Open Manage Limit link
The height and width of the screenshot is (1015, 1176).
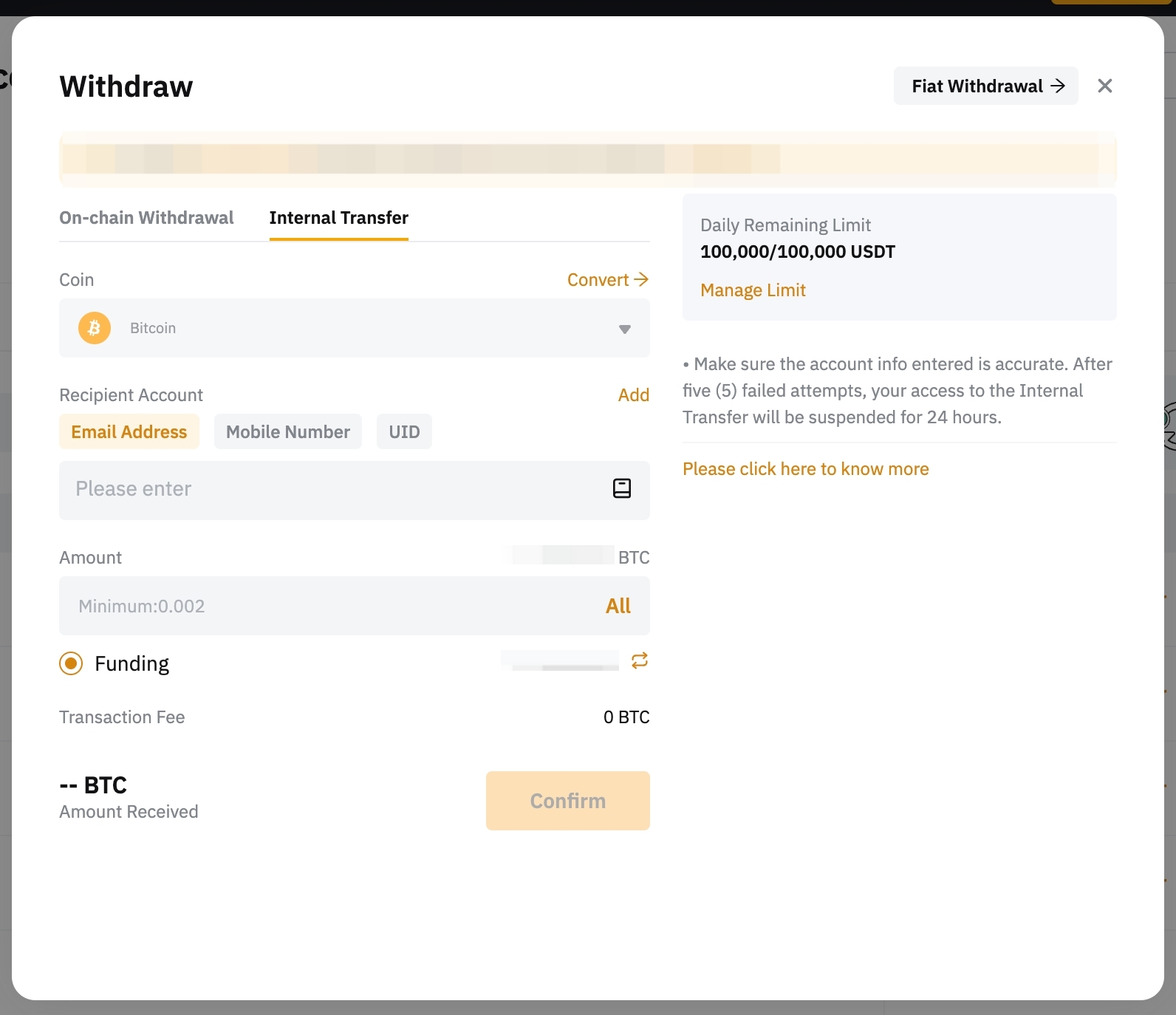(x=753, y=290)
